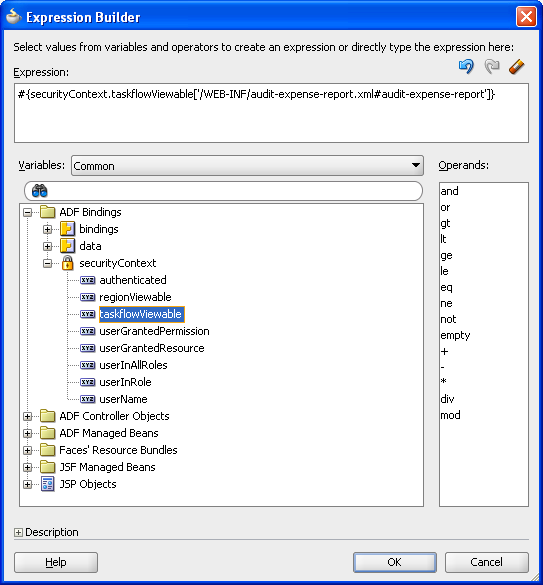Click the securityContext padlock icon
543x585 pixels.
pos(68,263)
